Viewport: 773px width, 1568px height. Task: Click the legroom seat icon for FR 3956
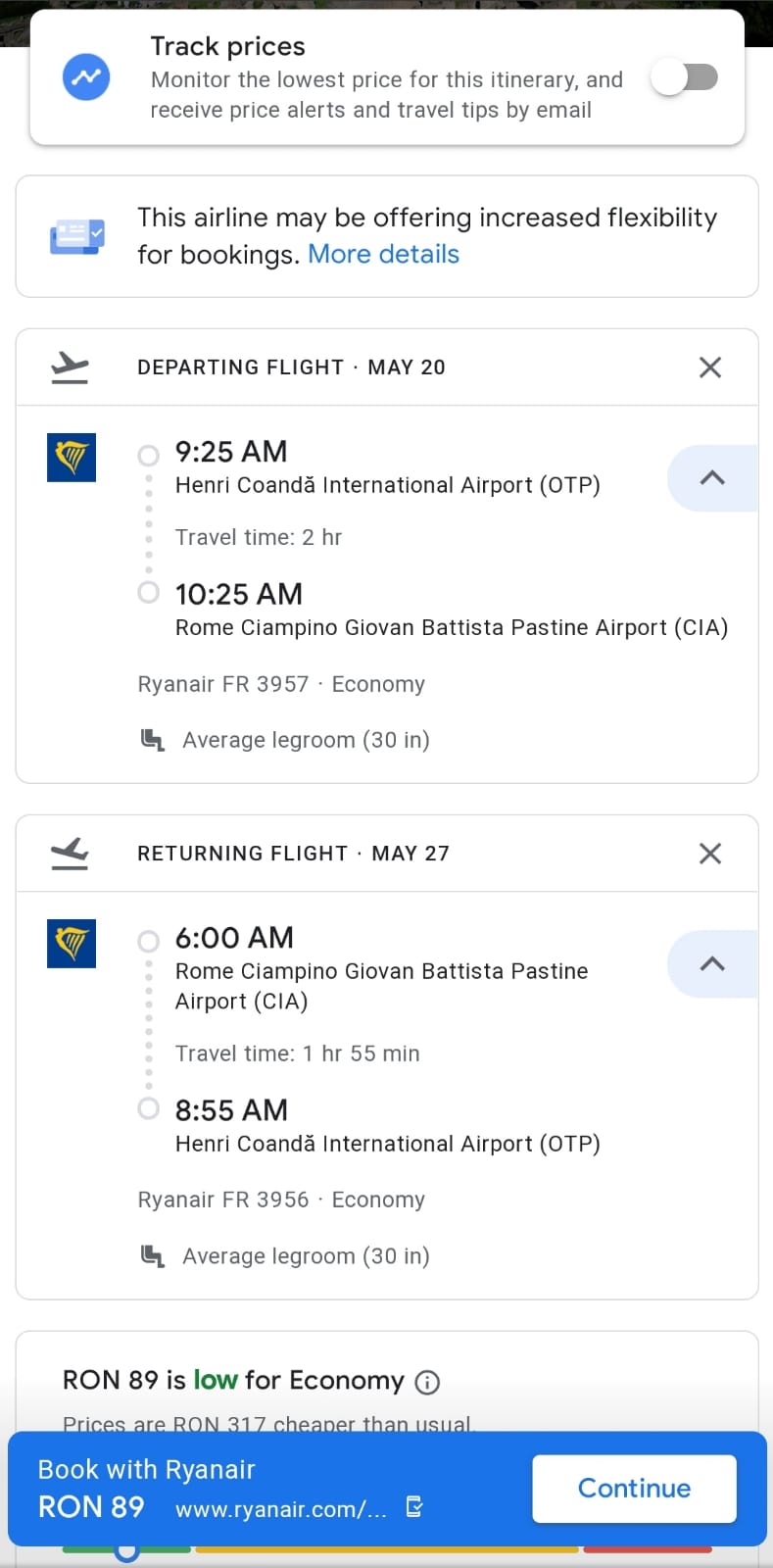[x=153, y=1256]
